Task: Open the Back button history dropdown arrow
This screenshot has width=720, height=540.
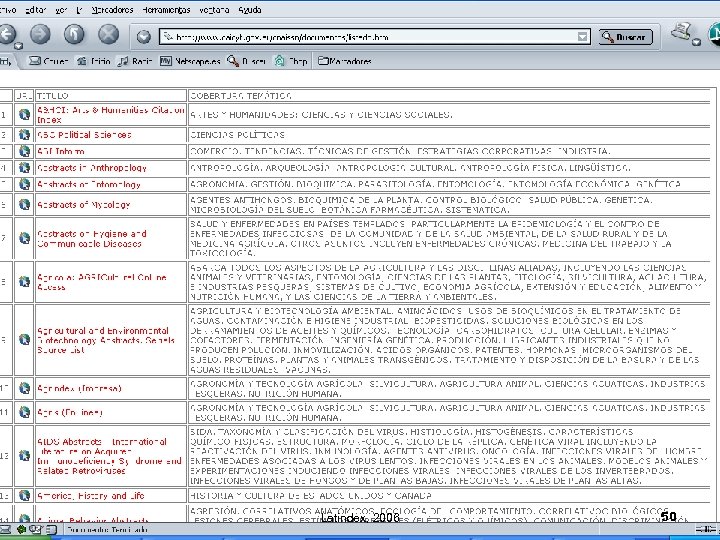Action: point(18,45)
